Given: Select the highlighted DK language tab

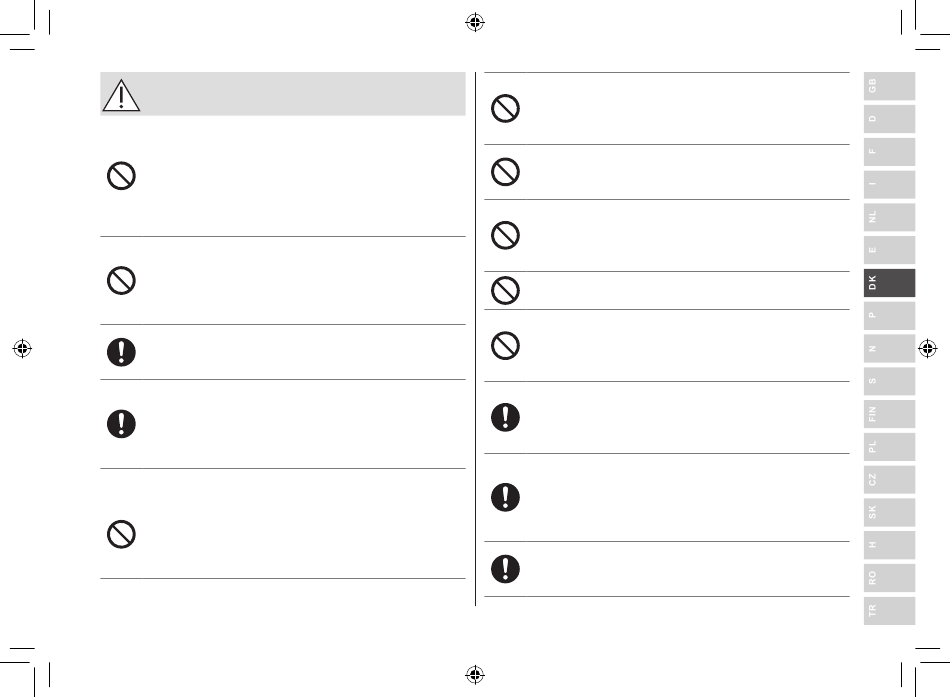Looking at the screenshot, I should pyautogui.click(x=889, y=282).
